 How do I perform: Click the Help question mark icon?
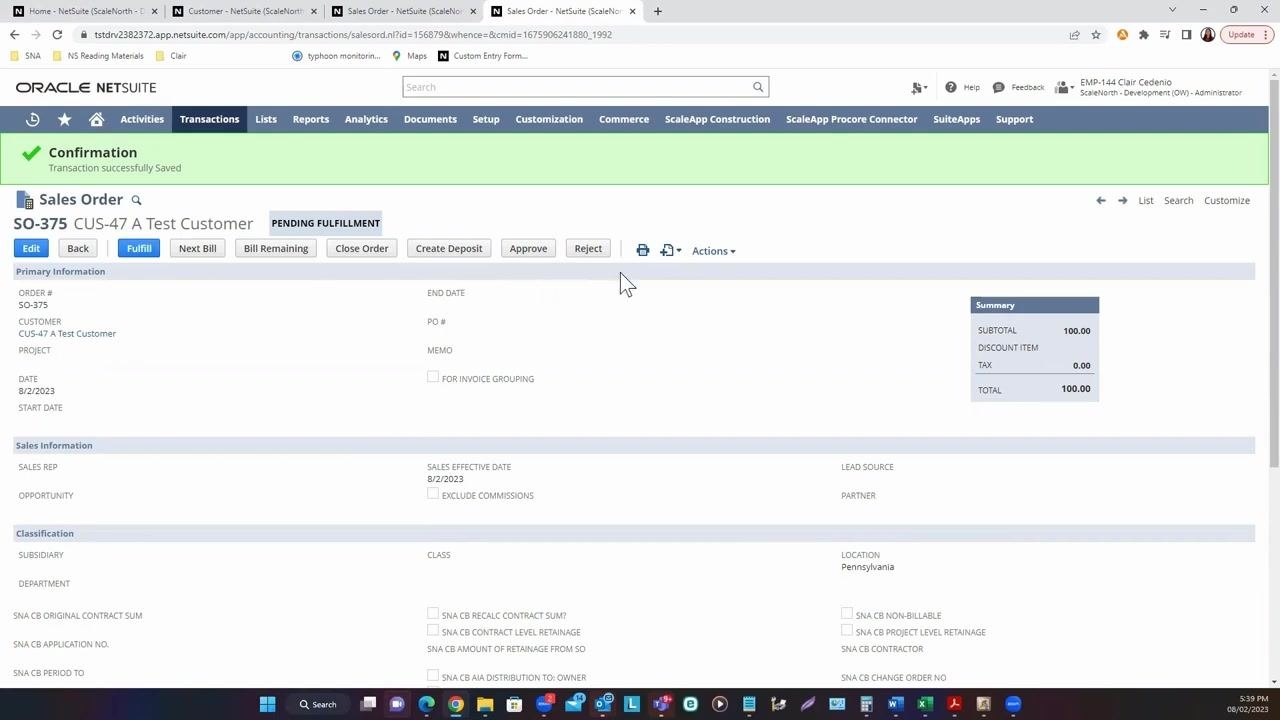pos(950,87)
